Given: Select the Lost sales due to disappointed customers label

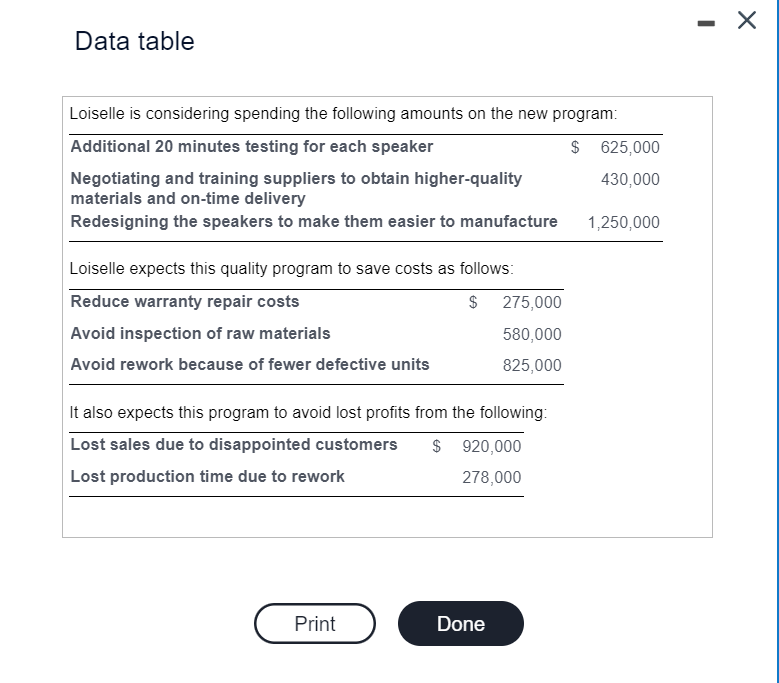Looking at the screenshot, I should 234,444.
